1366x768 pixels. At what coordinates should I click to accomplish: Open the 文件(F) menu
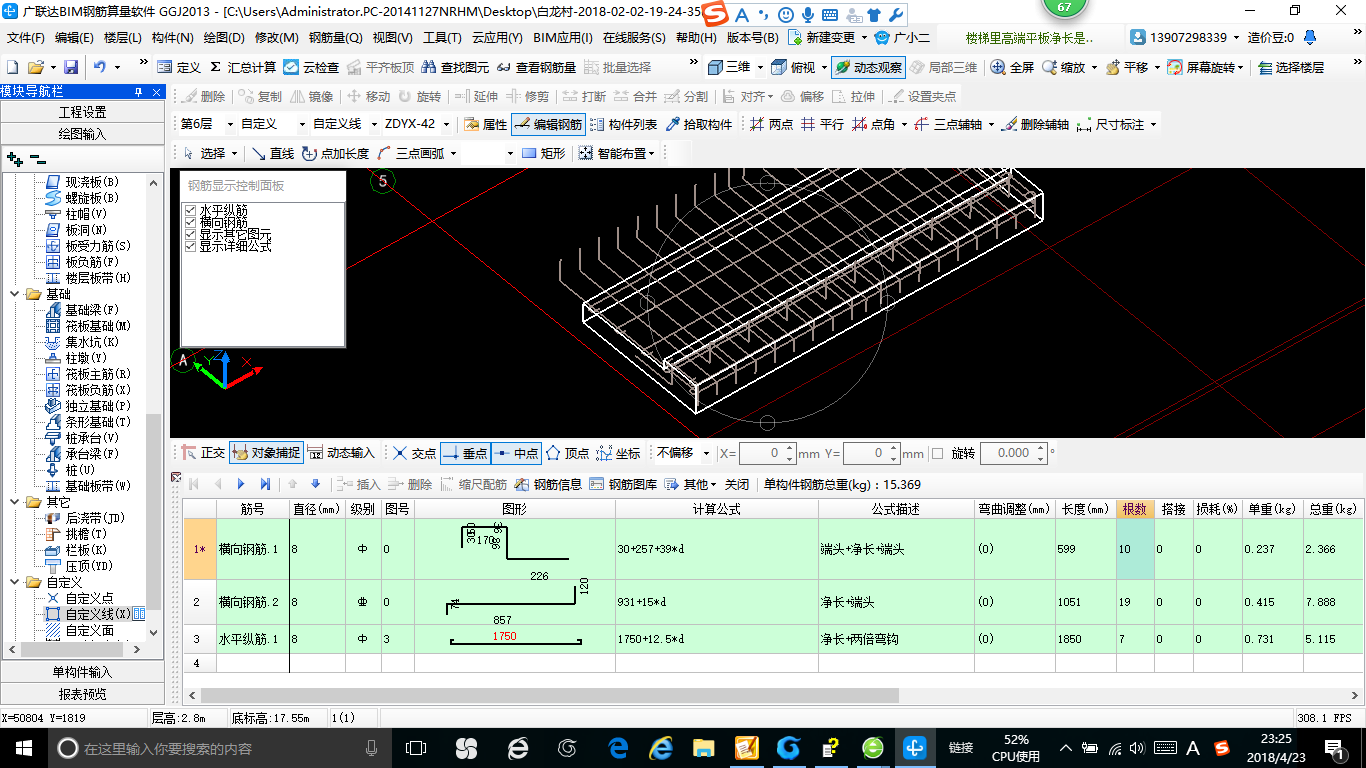pos(26,38)
